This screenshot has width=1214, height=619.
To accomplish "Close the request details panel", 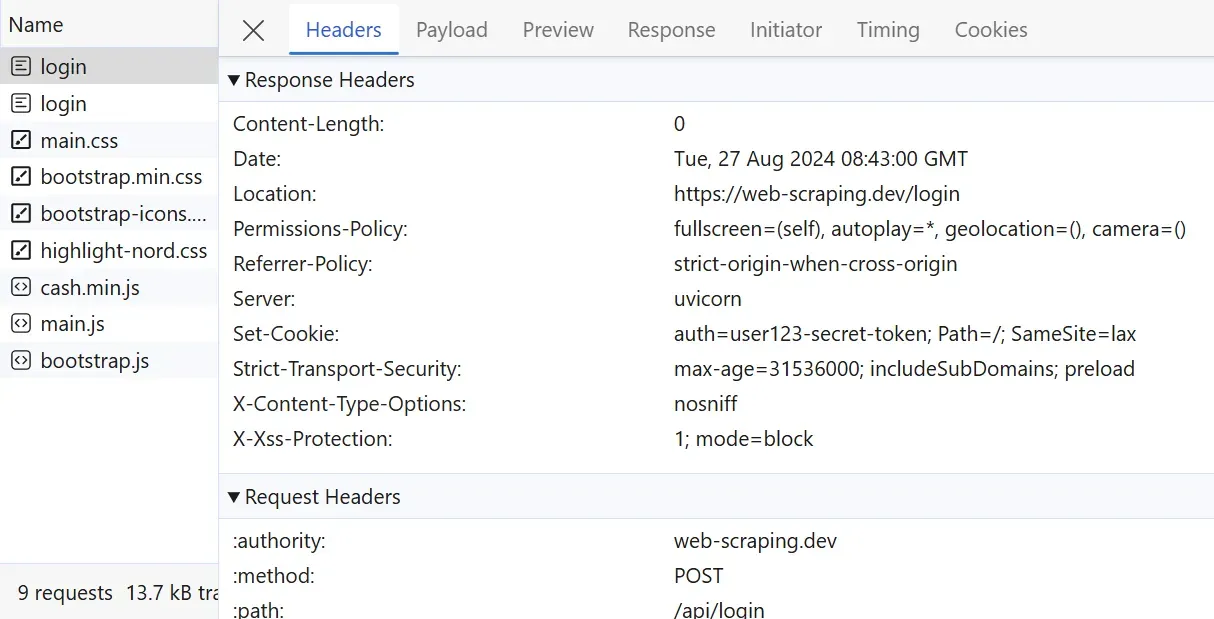I will 253,30.
